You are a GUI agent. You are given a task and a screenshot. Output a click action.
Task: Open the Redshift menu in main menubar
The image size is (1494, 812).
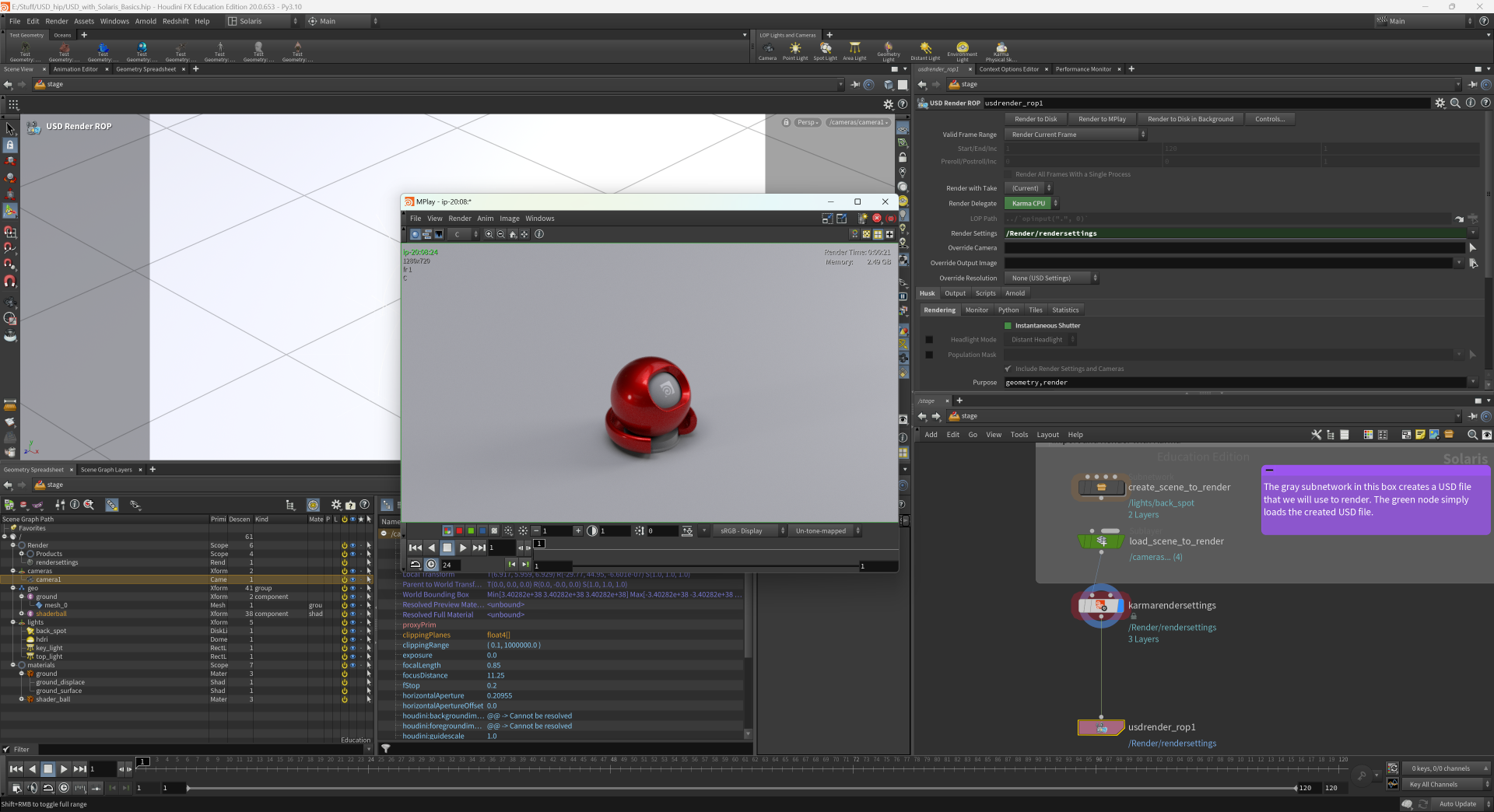175,21
